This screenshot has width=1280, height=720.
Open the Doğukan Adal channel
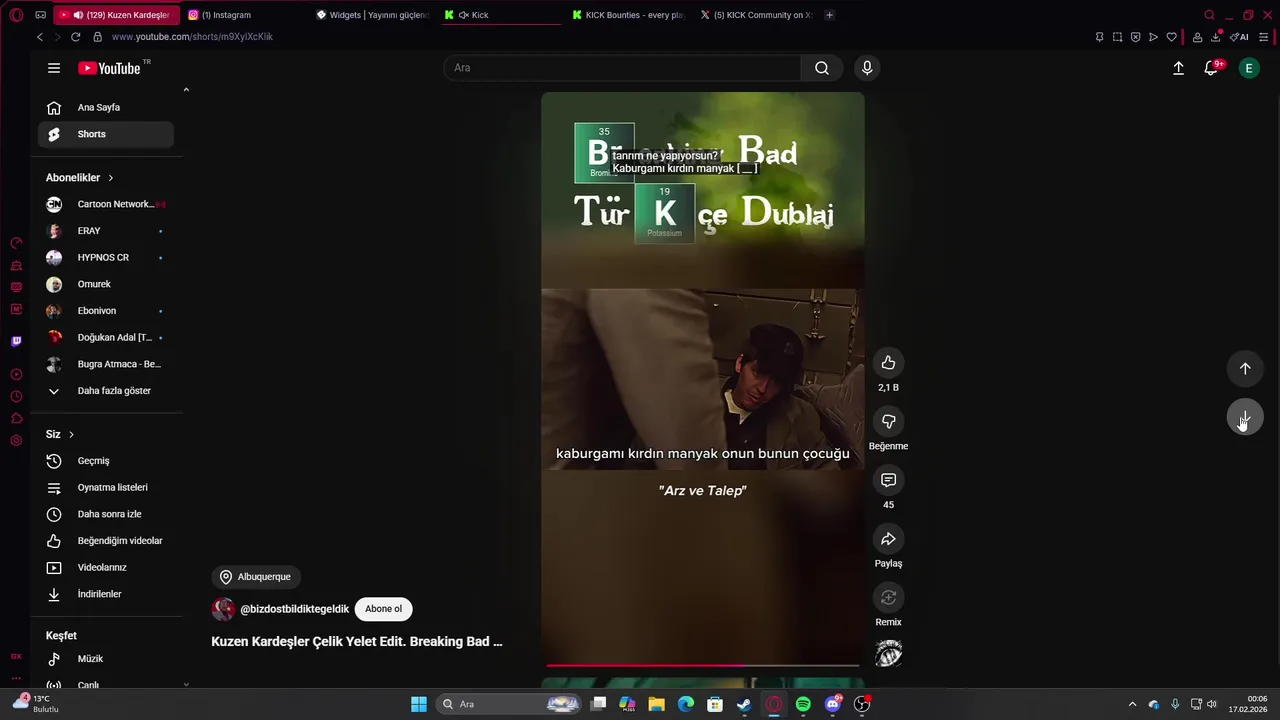tap(106, 337)
